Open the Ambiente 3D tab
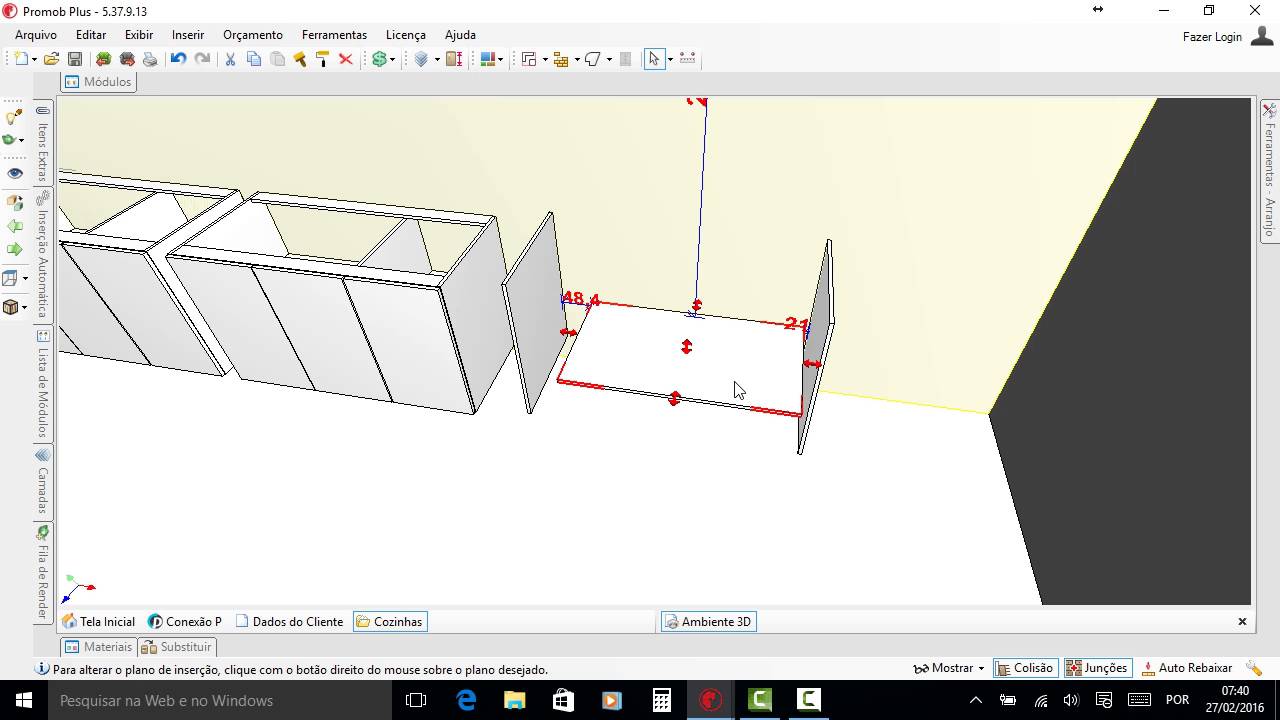The width and height of the screenshot is (1280, 720). (x=708, y=622)
